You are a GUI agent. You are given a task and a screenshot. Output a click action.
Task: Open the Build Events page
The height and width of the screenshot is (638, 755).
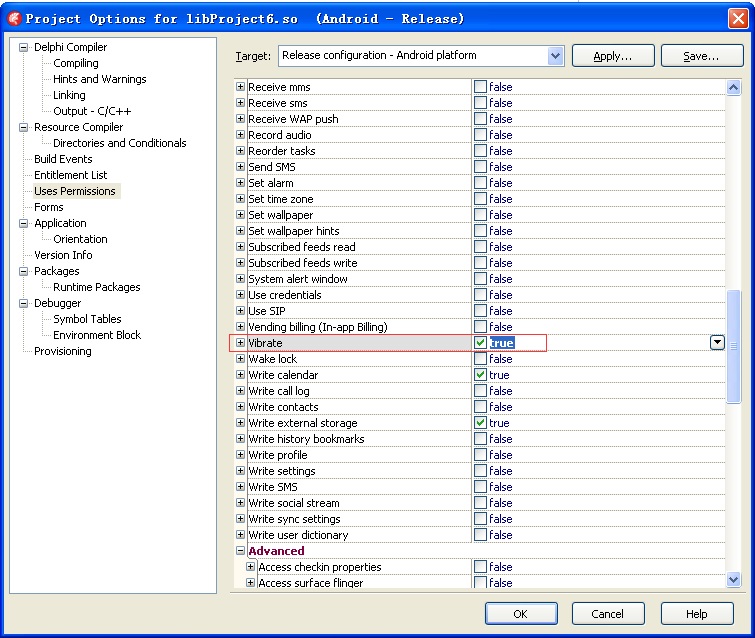click(63, 159)
